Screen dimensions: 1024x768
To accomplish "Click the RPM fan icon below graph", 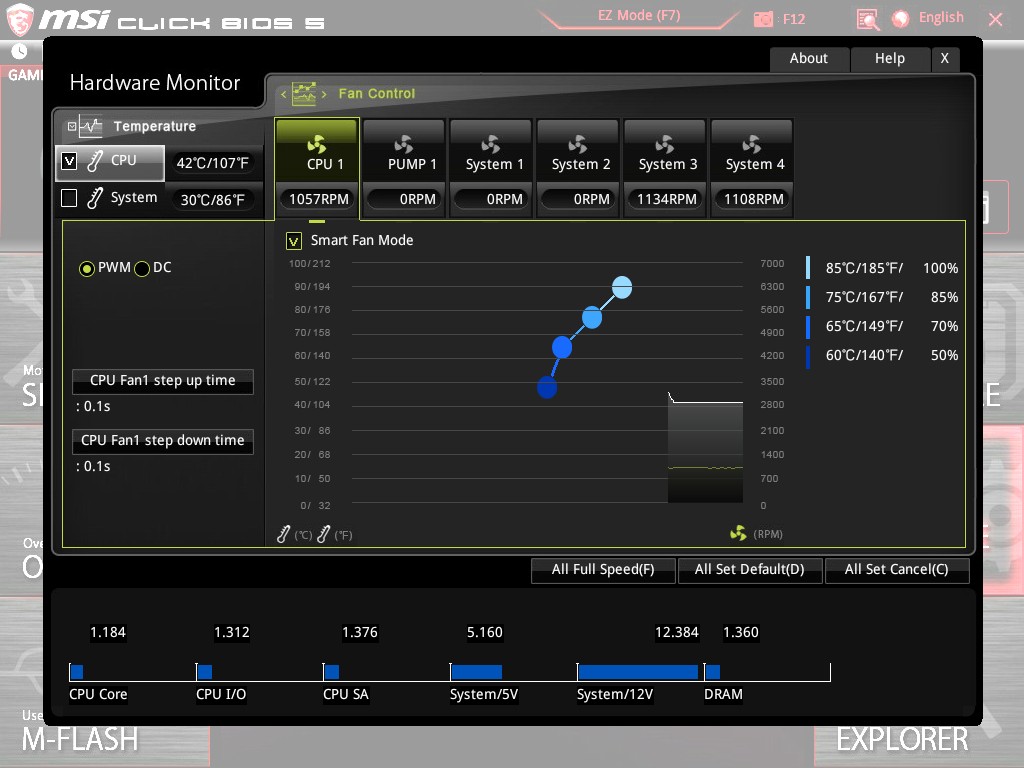I will click(738, 534).
